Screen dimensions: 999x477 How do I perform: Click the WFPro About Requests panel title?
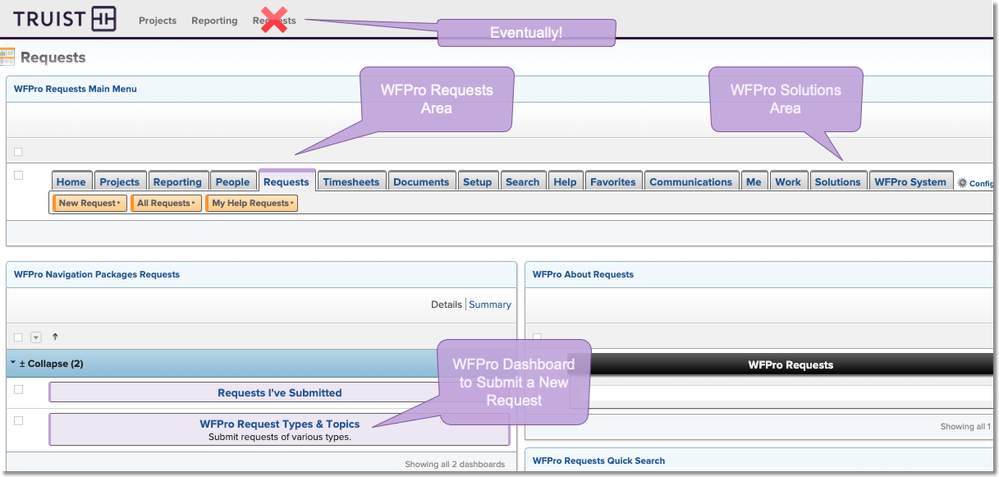(583, 274)
